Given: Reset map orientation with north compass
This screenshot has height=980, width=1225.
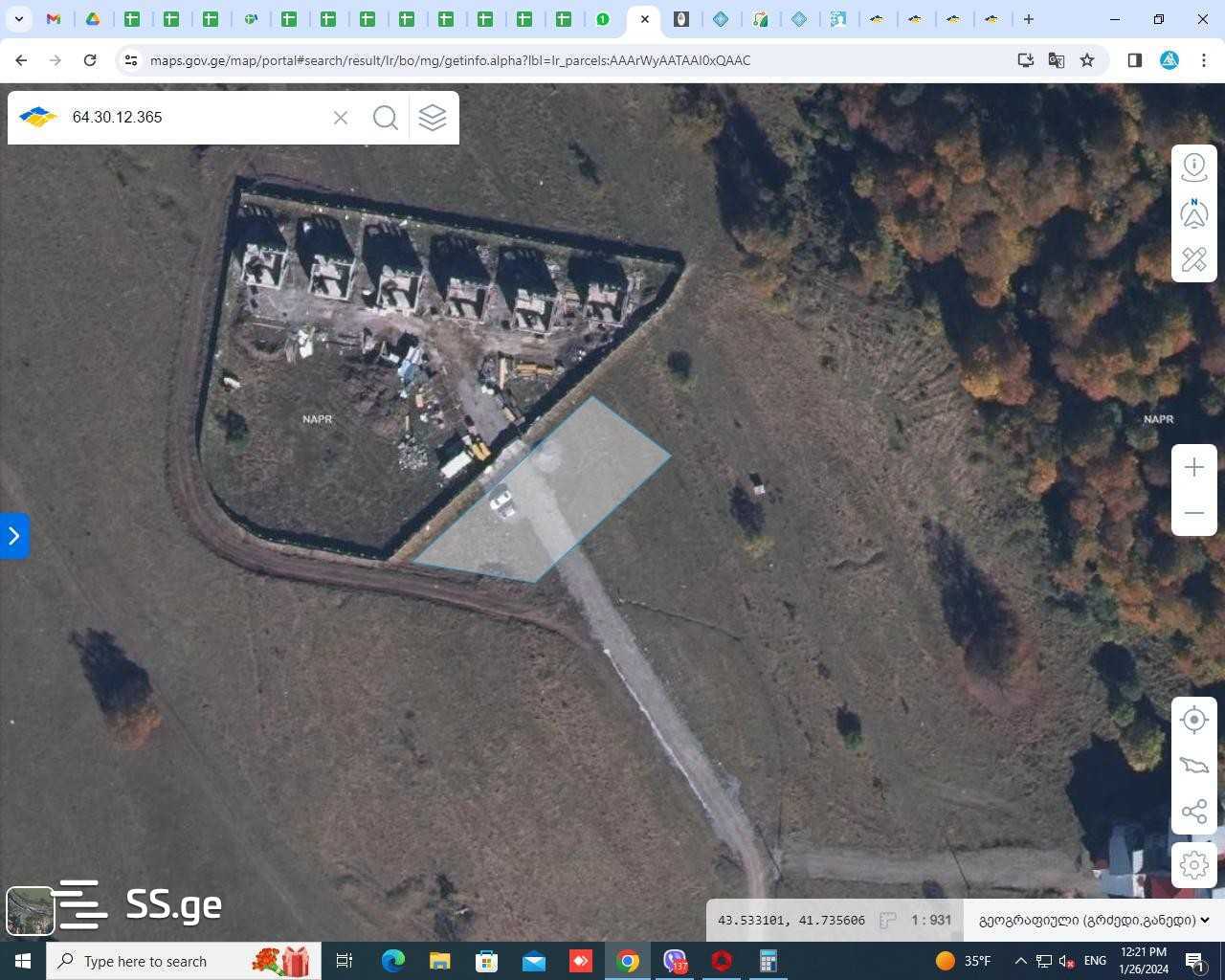Looking at the screenshot, I should click(x=1193, y=213).
